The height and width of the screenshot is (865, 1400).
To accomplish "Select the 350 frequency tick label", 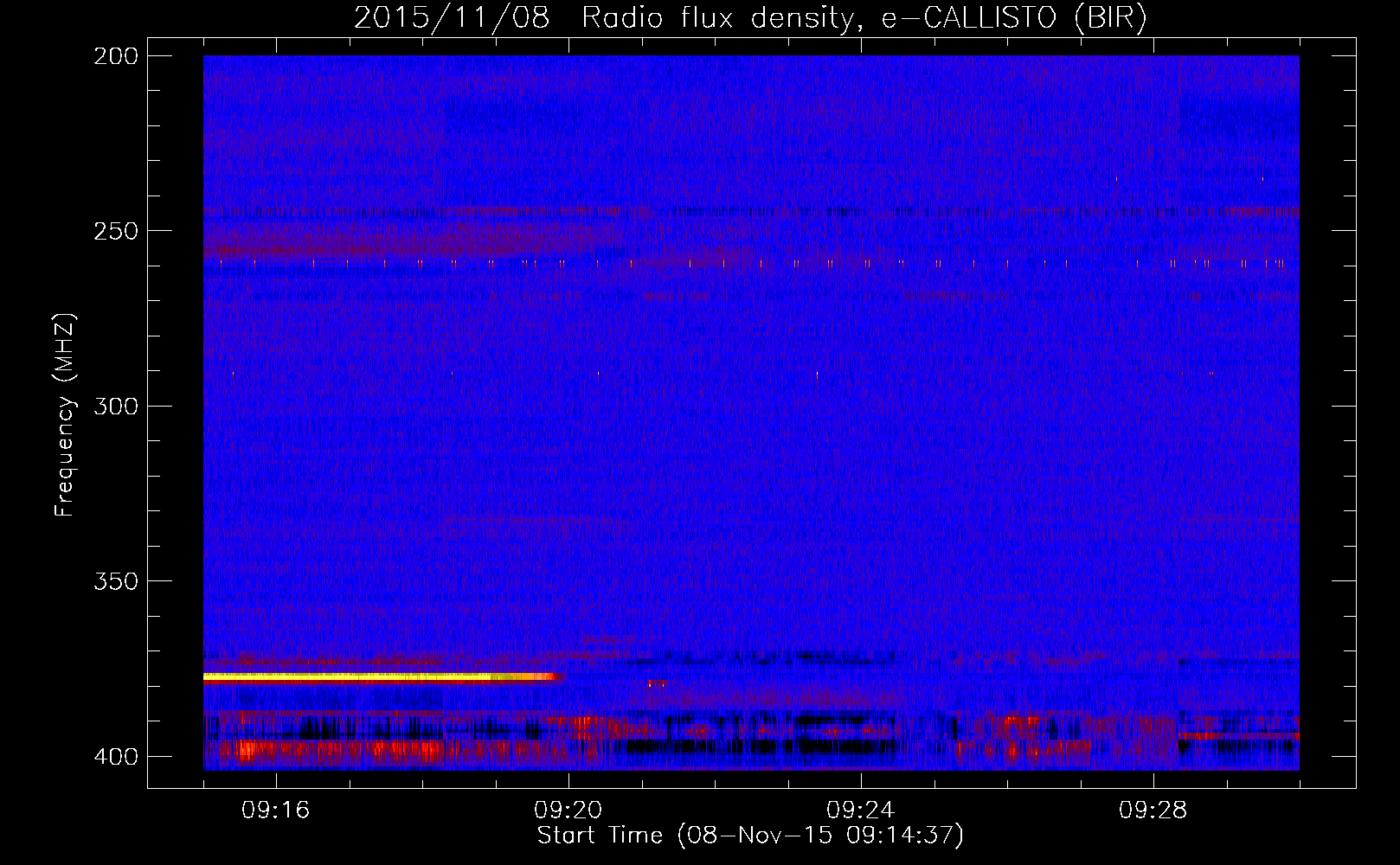I will (x=116, y=580).
